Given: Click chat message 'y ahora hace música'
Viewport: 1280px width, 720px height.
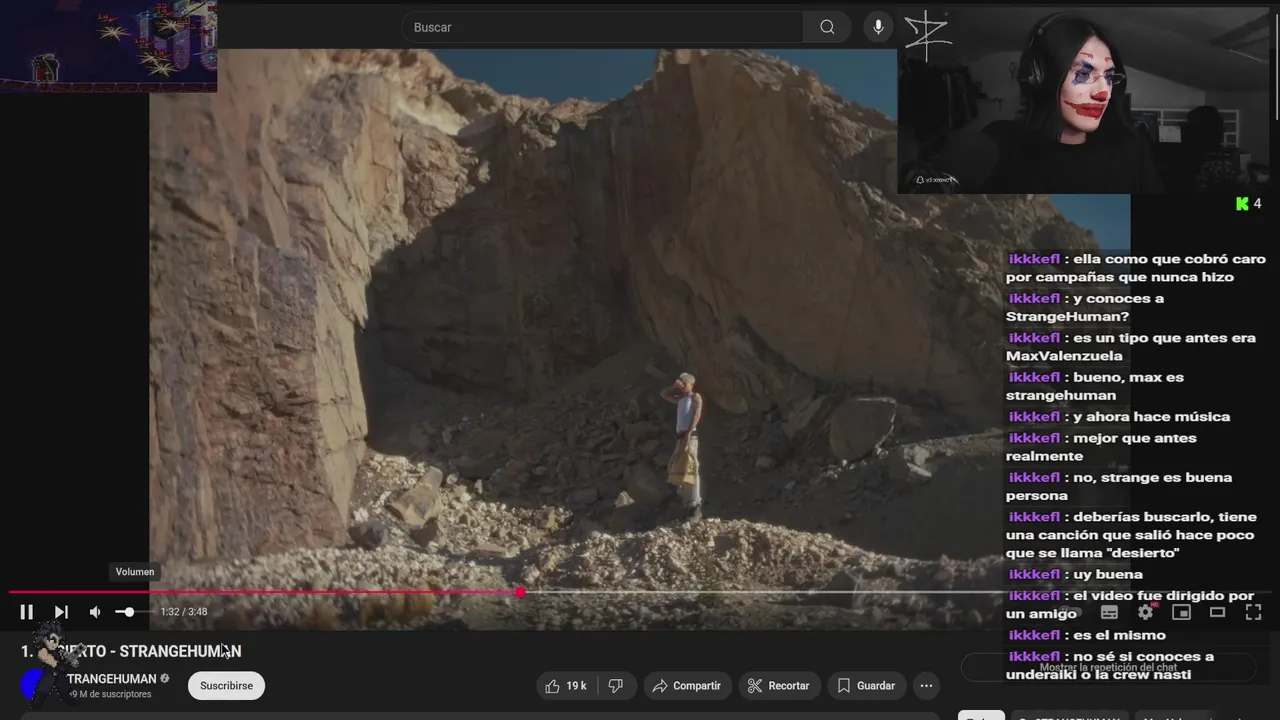Looking at the screenshot, I should pyautogui.click(x=1118, y=417).
